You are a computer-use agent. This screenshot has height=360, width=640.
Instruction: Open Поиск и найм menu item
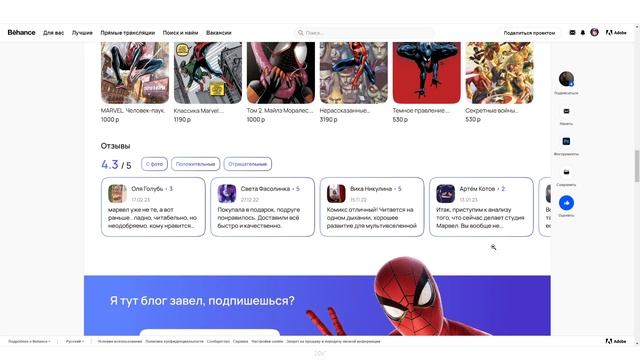(180, 33)
